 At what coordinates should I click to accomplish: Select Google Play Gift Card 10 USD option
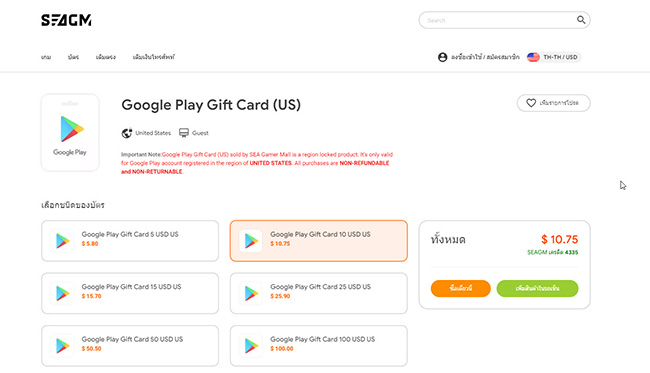coord(319,241)
